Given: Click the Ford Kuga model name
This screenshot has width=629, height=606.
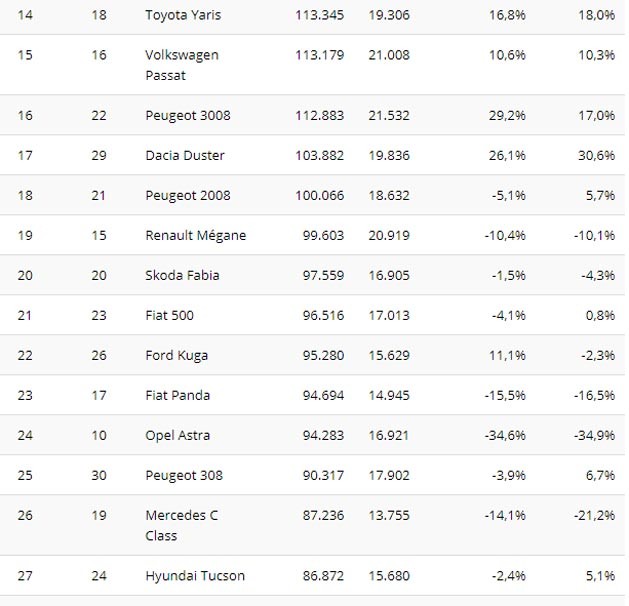Looking at the screenshot, I should click(x=177, y=355).
